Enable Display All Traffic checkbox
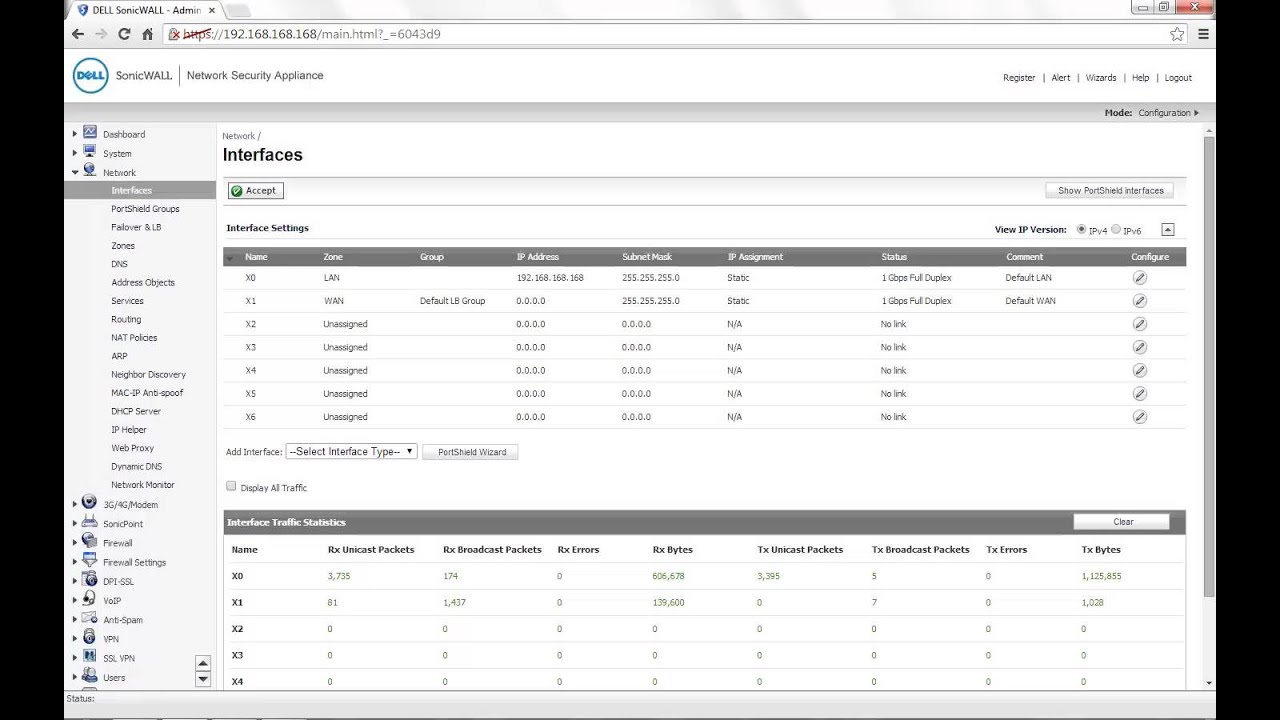Screen dimensions: 1280x720 [231, 486]
